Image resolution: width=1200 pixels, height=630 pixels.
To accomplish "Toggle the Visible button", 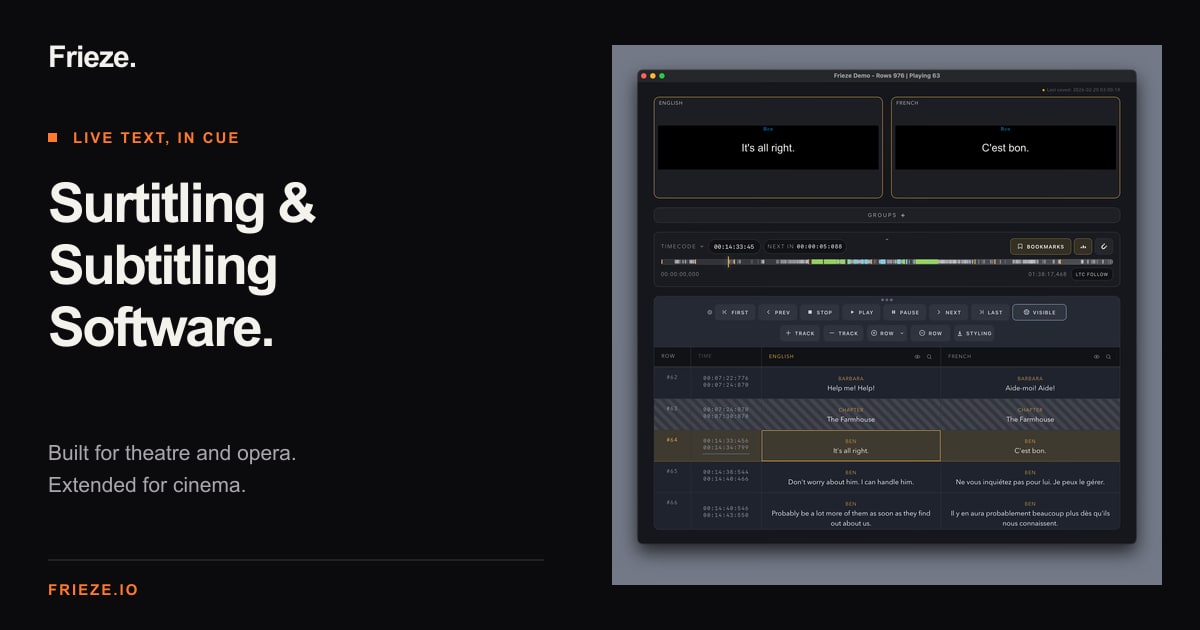I will click(1039, 312).
